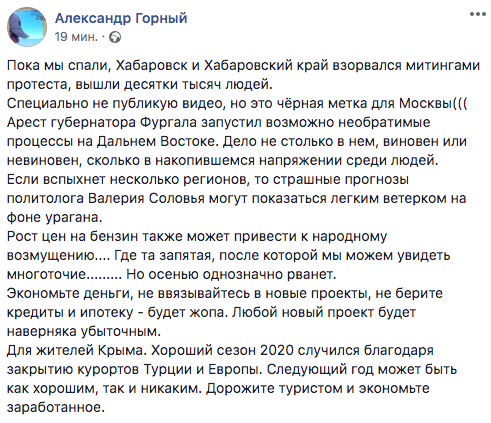Click the line starting 'Пока мы спали'

(x=243, y=65)
